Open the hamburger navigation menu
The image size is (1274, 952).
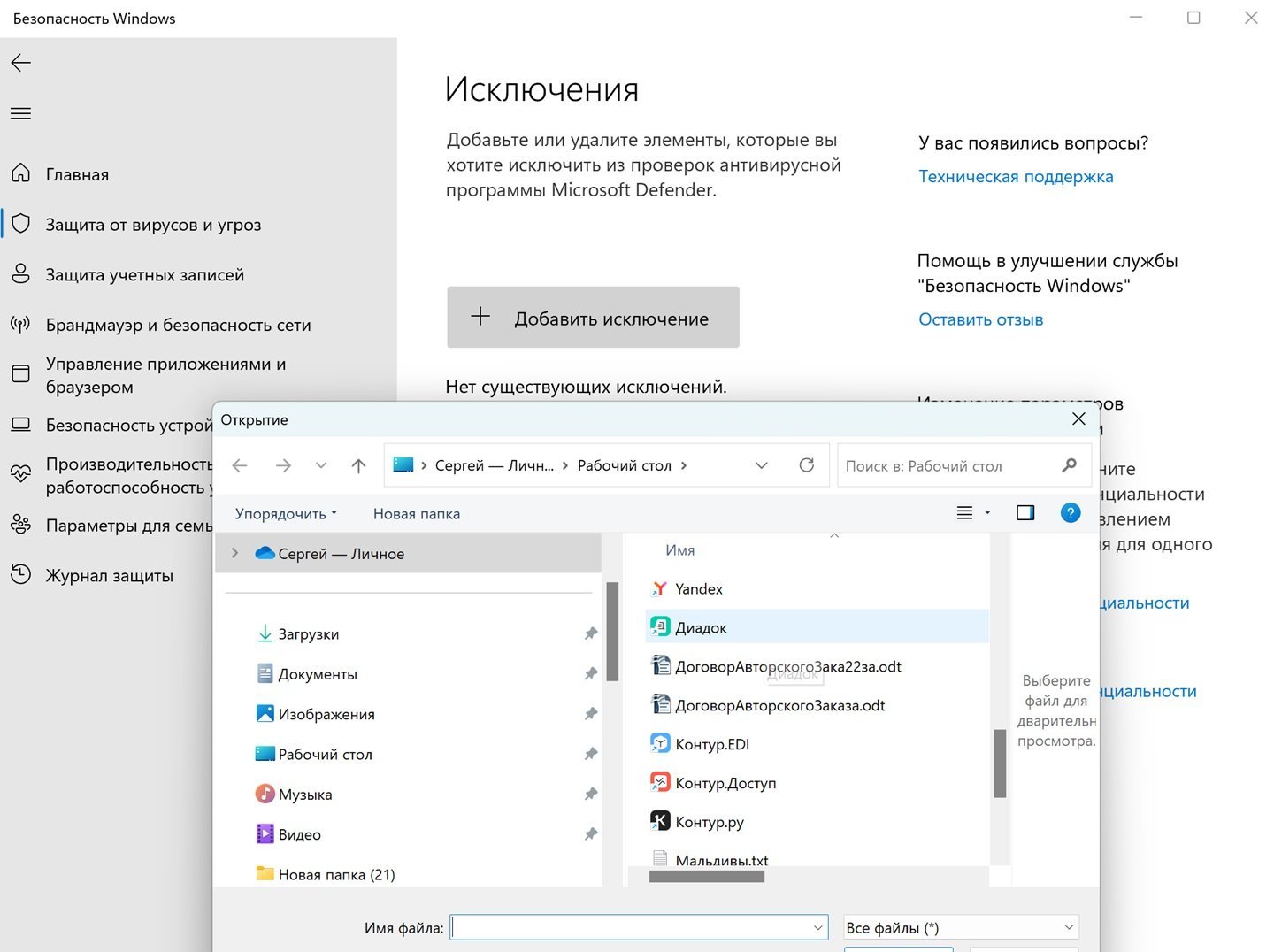20,113
